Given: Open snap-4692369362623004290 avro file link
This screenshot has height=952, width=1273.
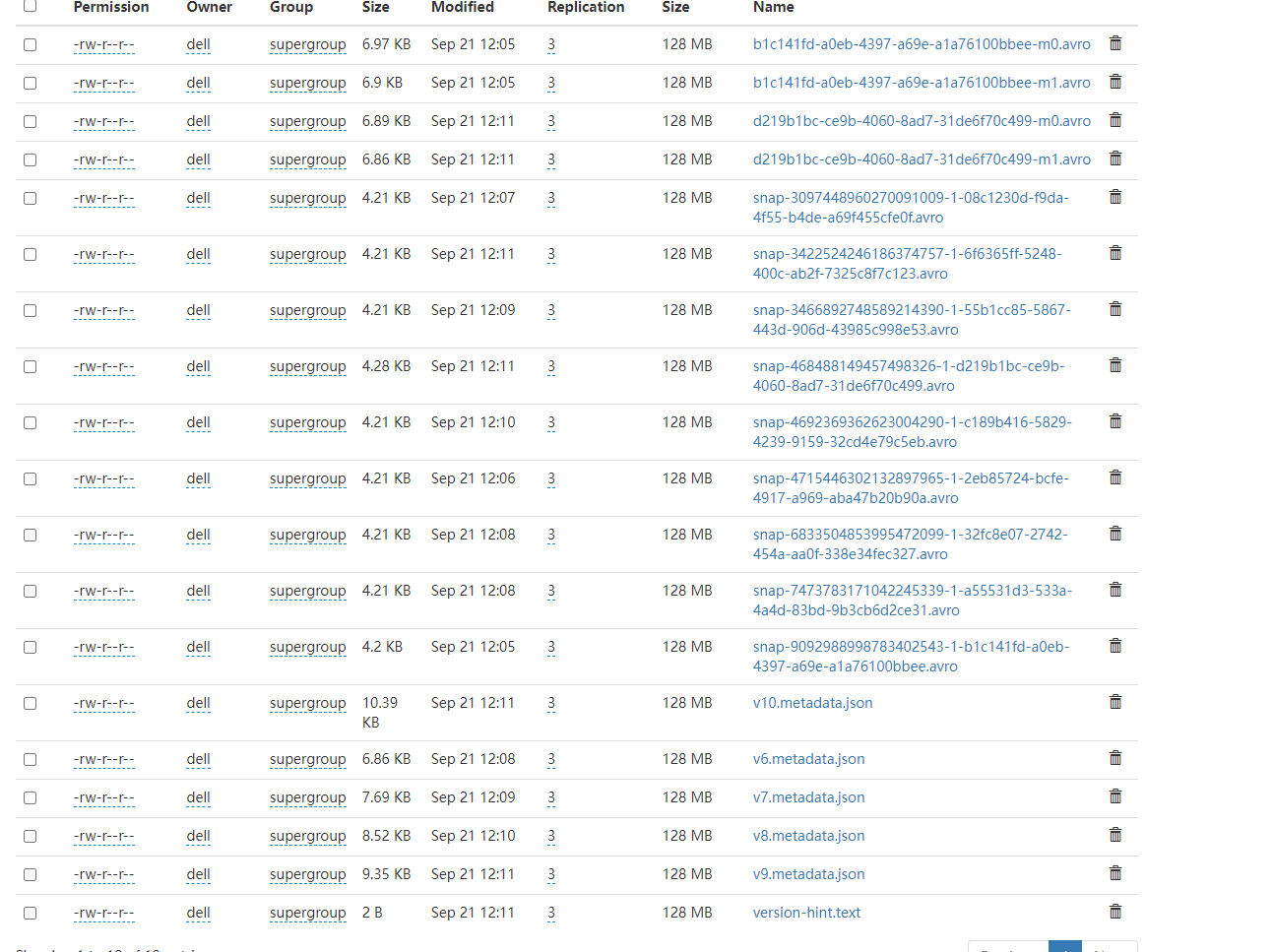Looking at the screenshot, I should (x=912, y=432).
